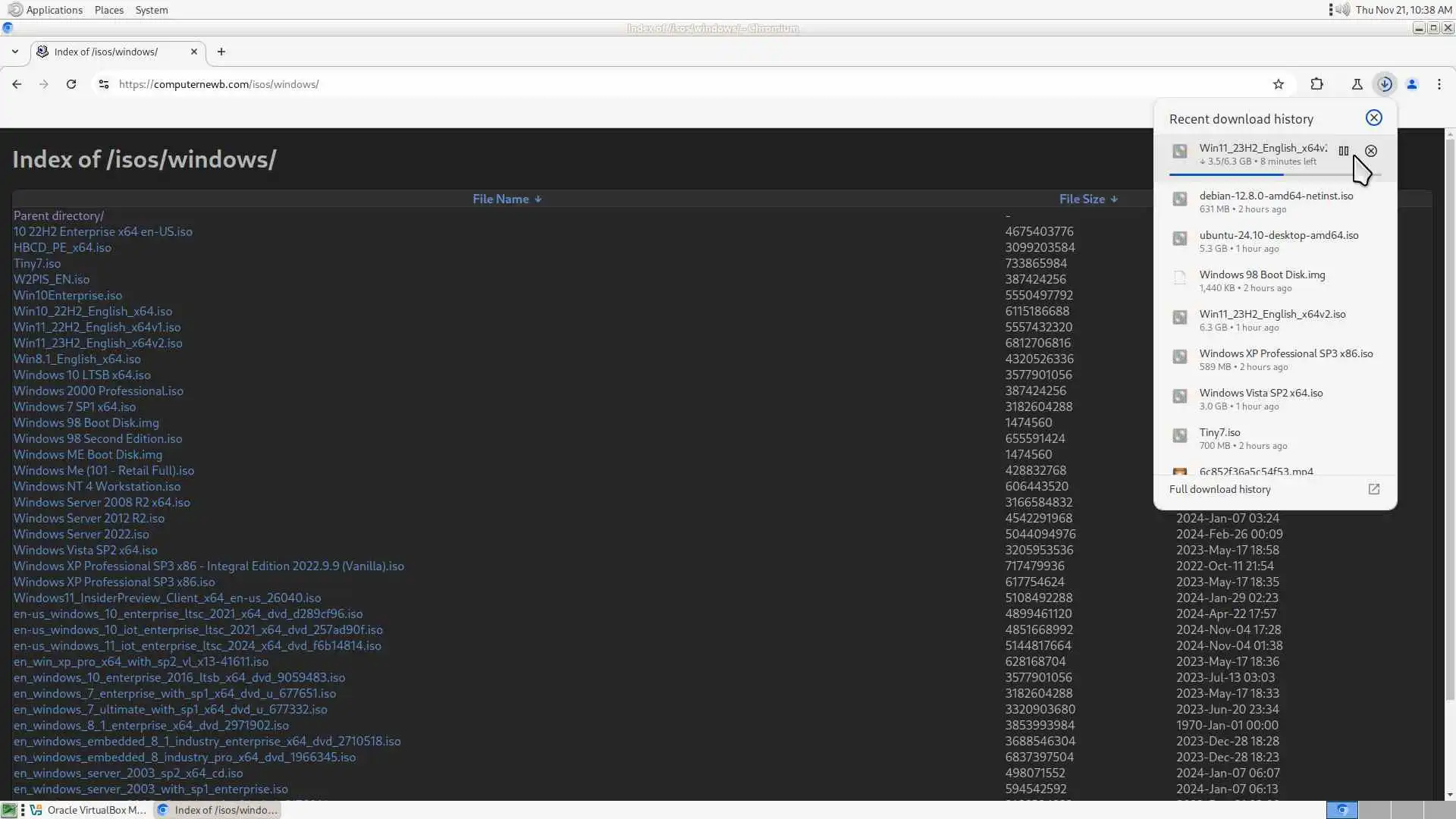Screen dimensions: 1456x819
Task: Click the profile avatar icon
Action: pos(1412,84)
